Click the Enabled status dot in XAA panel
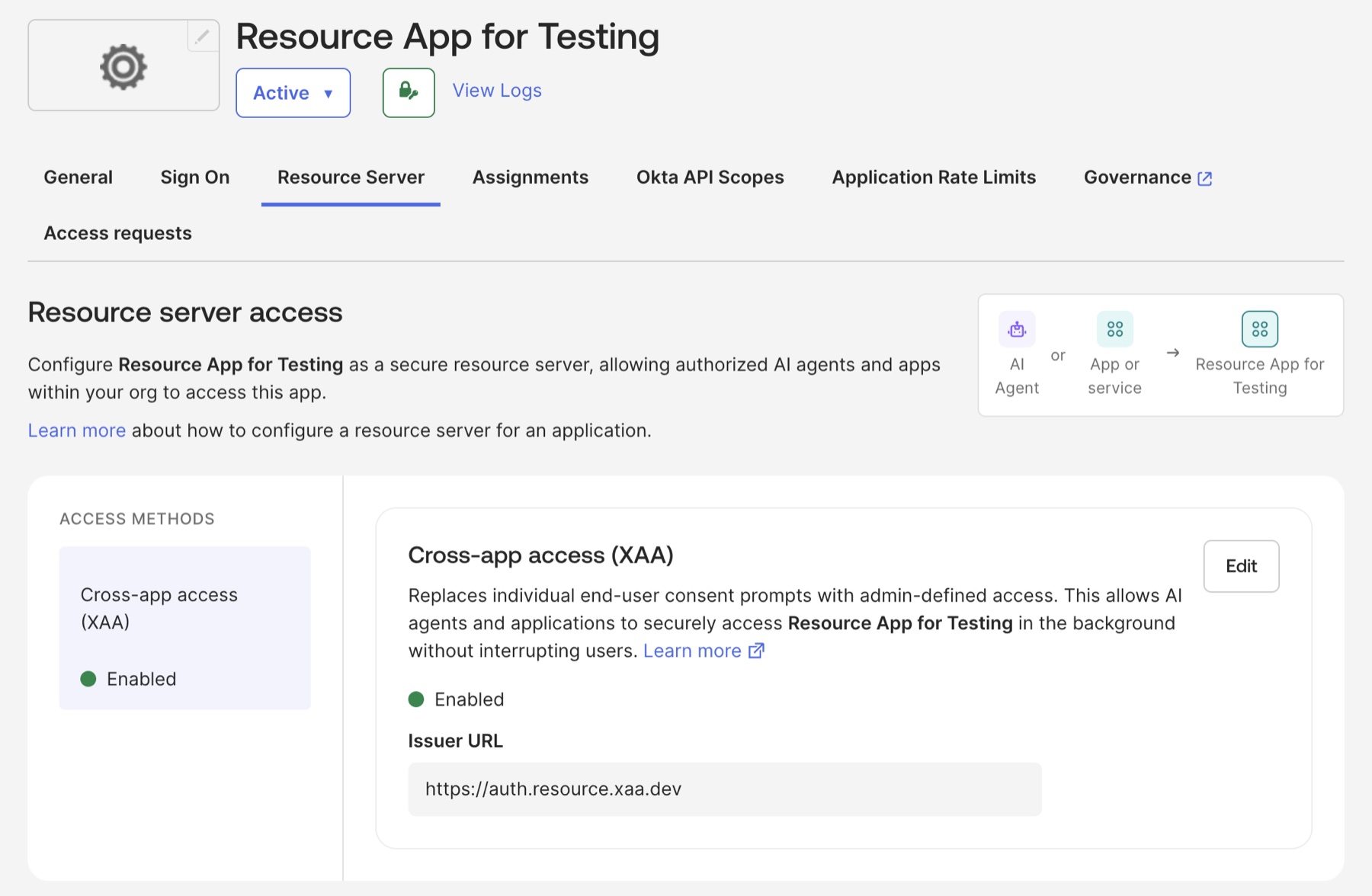Image resolution: width=1372 pixels, height=896 pixels. 416,699
